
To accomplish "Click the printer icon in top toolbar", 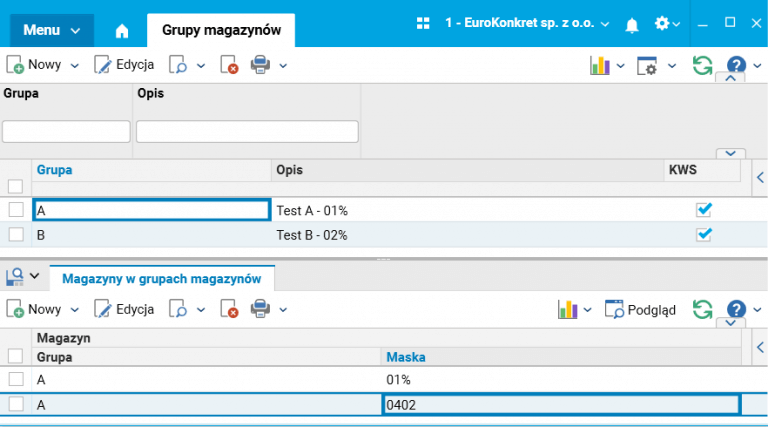I will point(260,66).
